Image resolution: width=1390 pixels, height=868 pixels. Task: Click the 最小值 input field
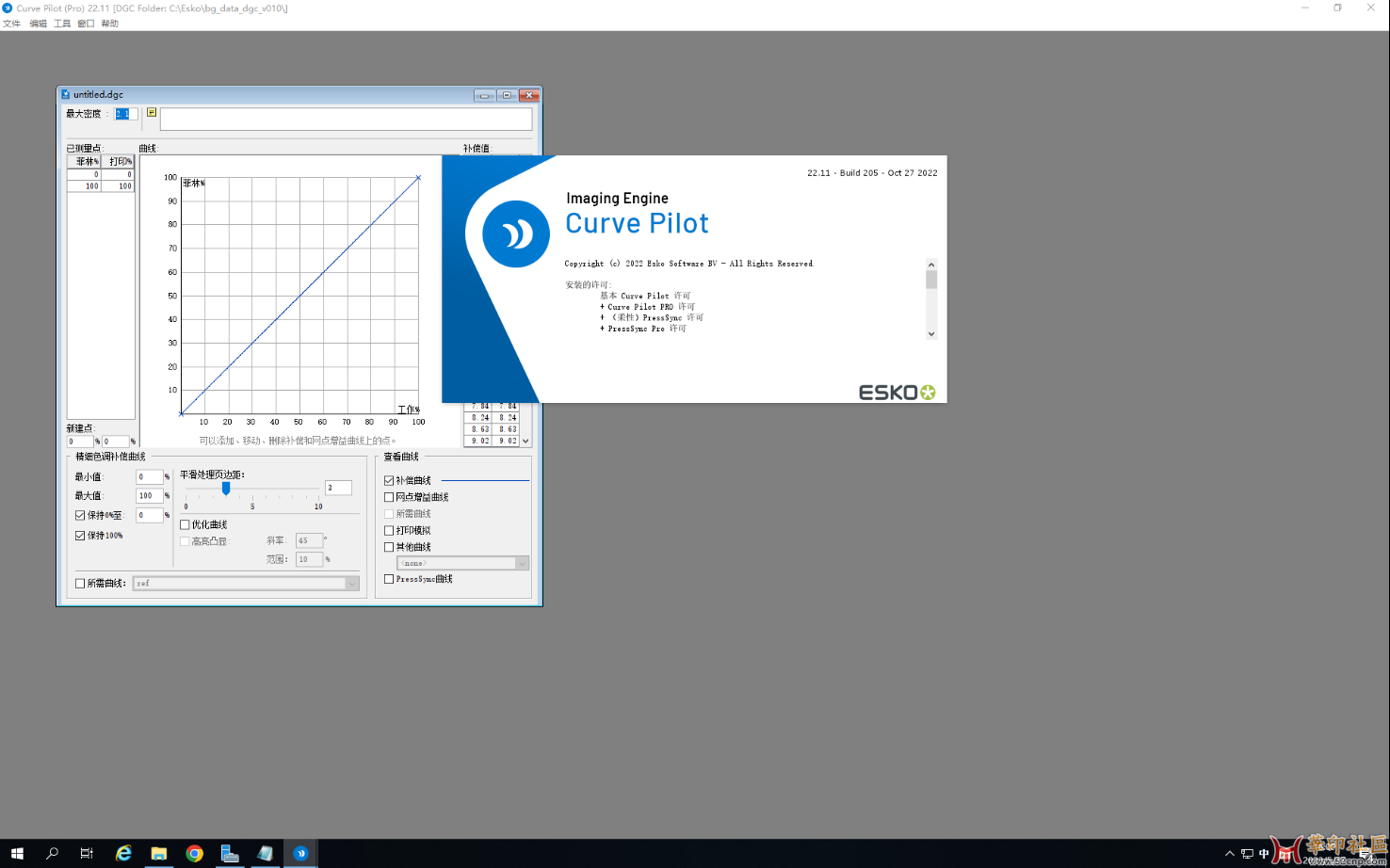pos(149,477)
